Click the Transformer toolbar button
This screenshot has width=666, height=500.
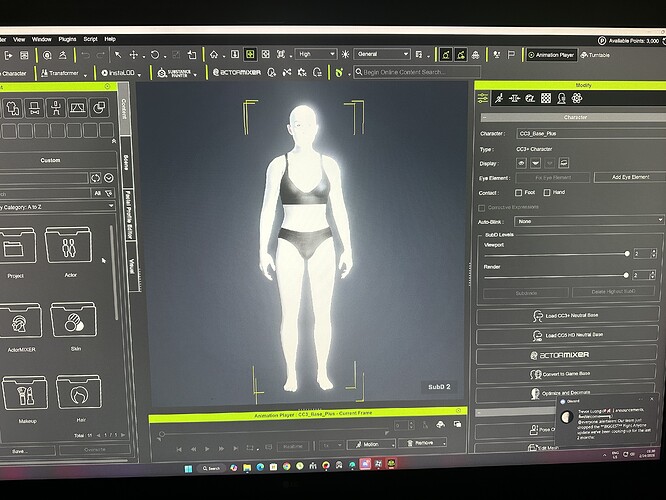[60, 73]
